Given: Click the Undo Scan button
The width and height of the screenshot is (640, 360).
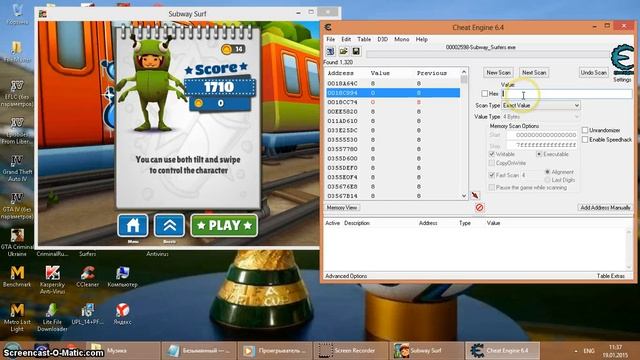Looking at the screenshot, I should [x=593, y=72].
